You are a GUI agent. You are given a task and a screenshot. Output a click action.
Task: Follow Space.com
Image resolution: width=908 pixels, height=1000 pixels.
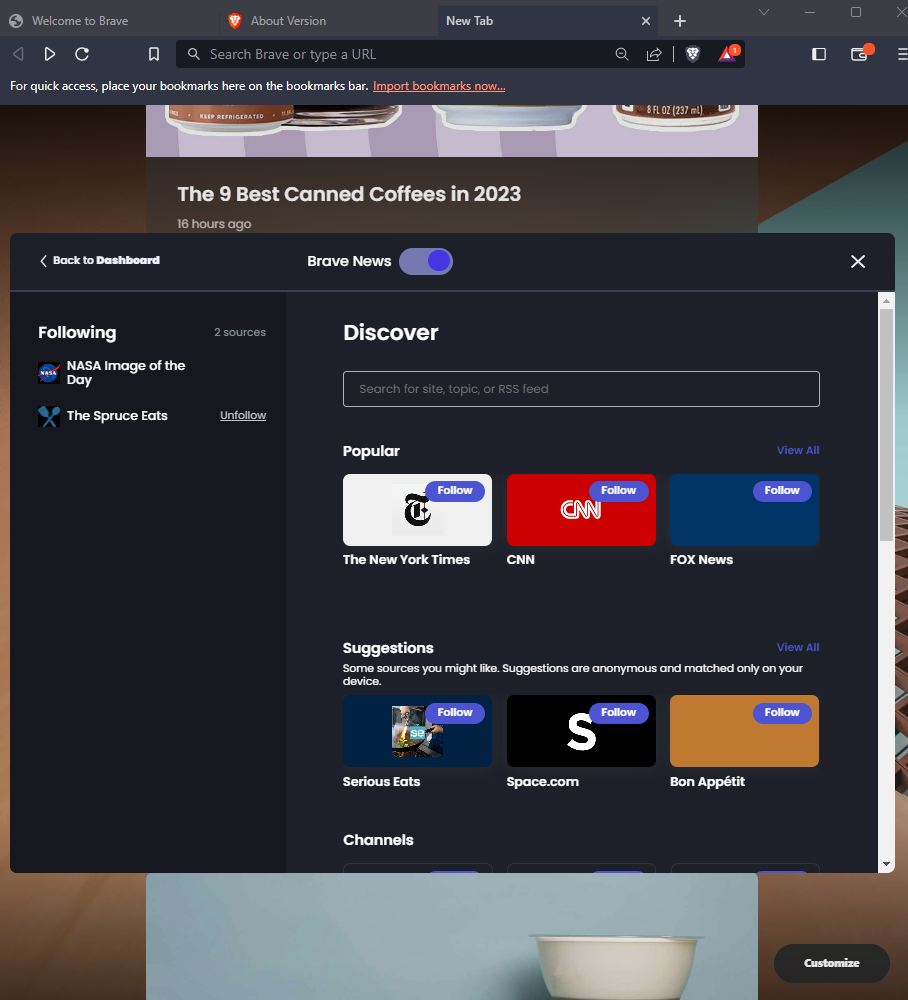(619, 712)
